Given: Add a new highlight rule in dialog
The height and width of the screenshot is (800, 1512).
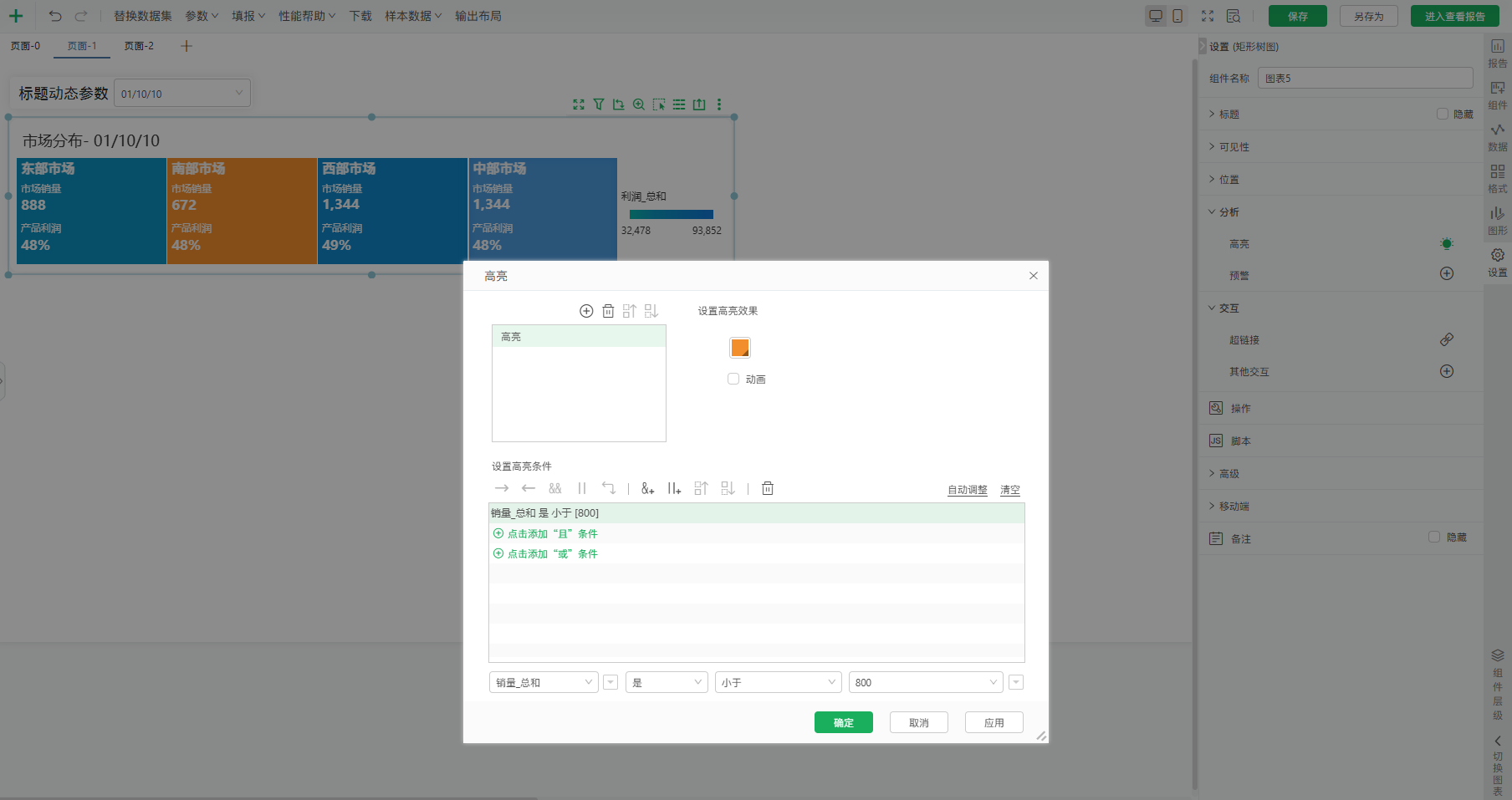Looking at the screenshot, I should [586, 311].
